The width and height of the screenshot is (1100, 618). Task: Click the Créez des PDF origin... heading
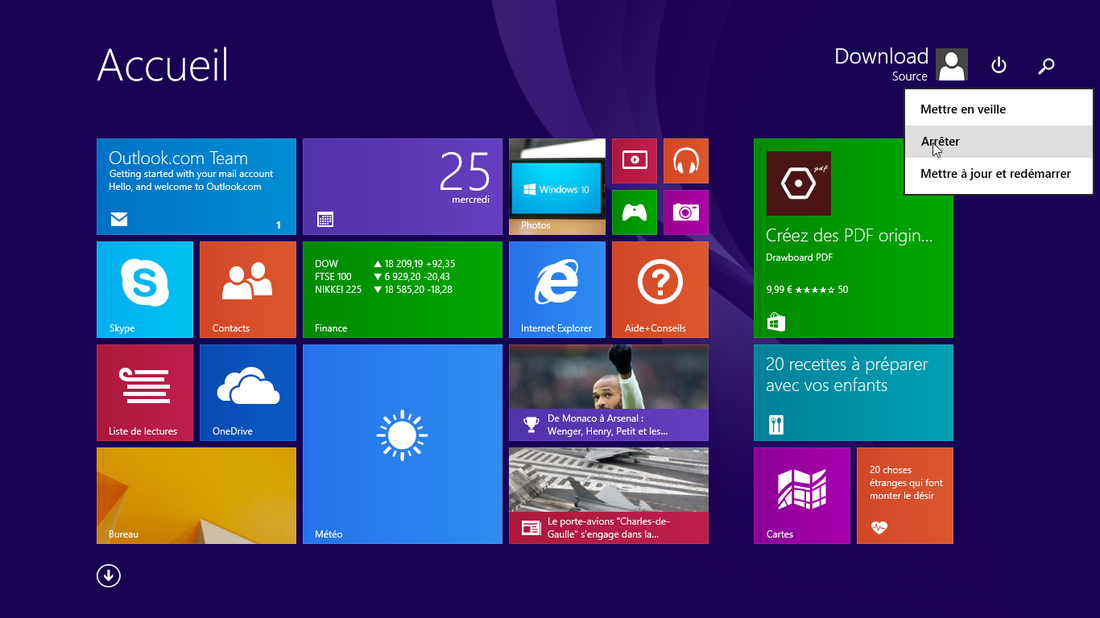[x=849, y=236]
